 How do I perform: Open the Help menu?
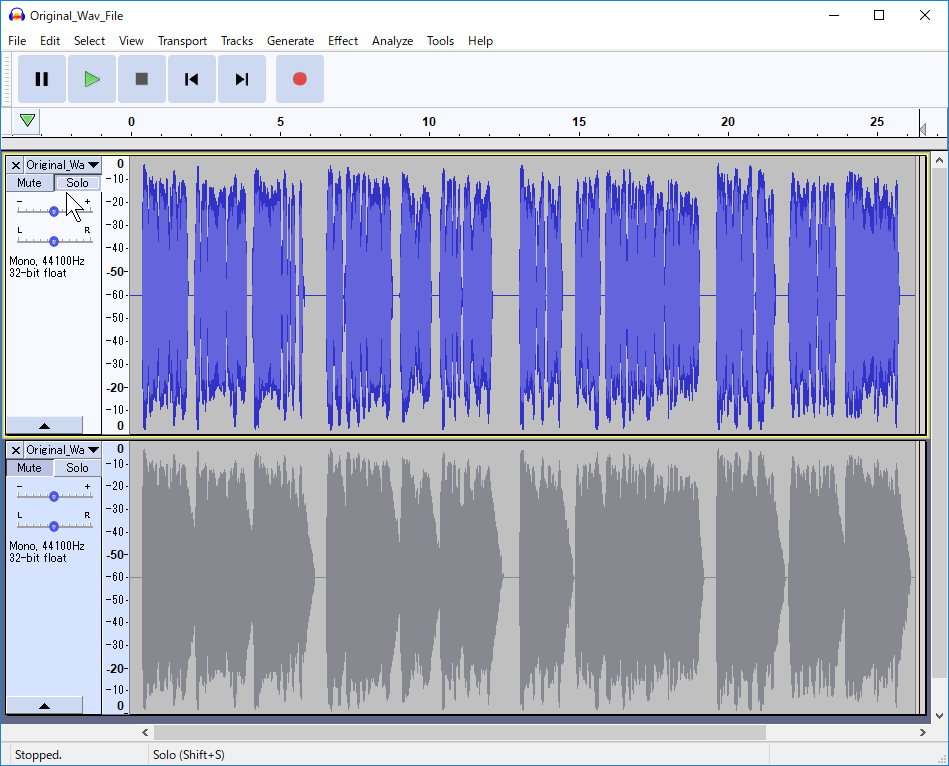tap(481, 41)
